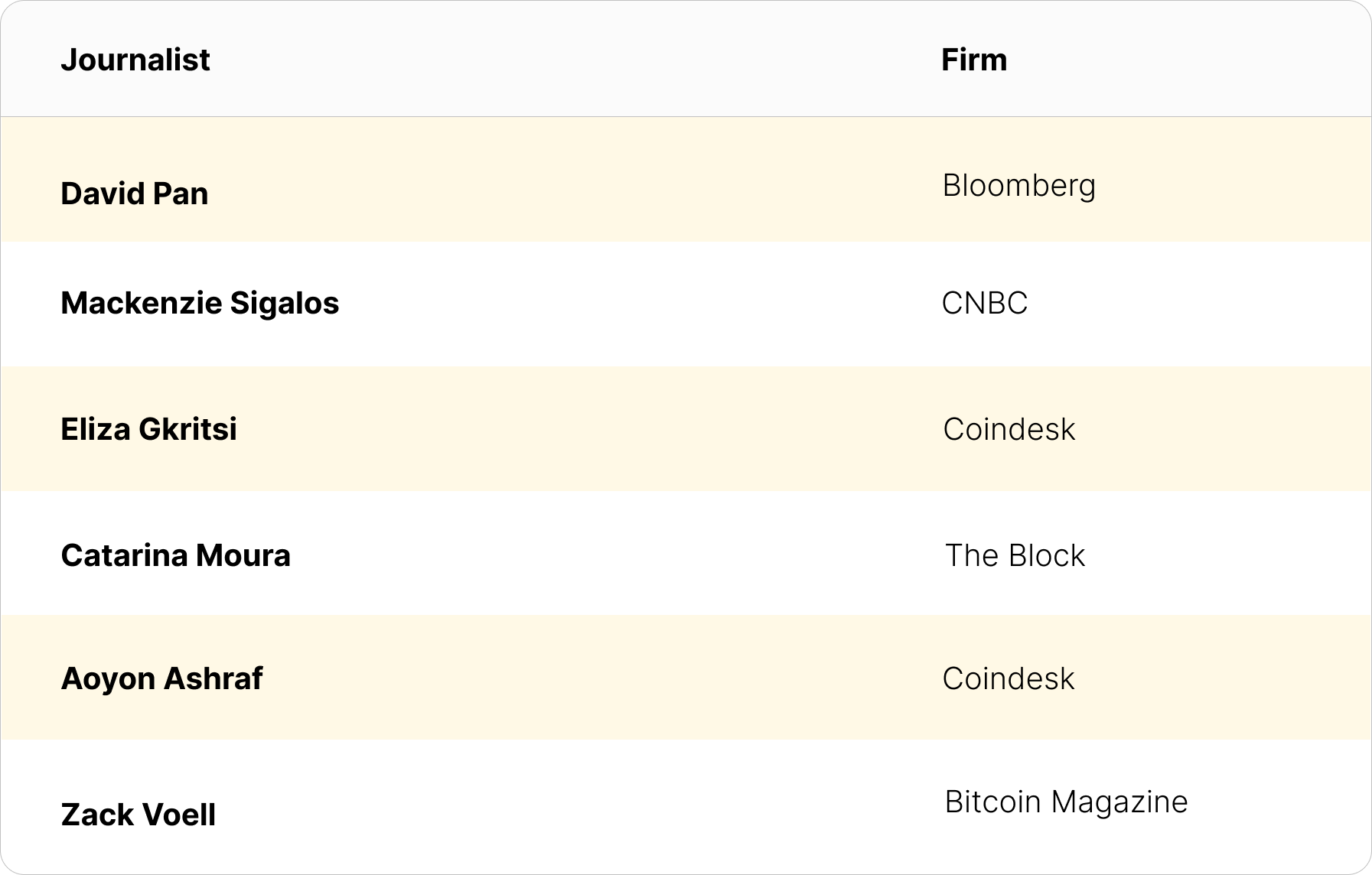Select the Catarina Moura row name

click(x=176, y=555)
